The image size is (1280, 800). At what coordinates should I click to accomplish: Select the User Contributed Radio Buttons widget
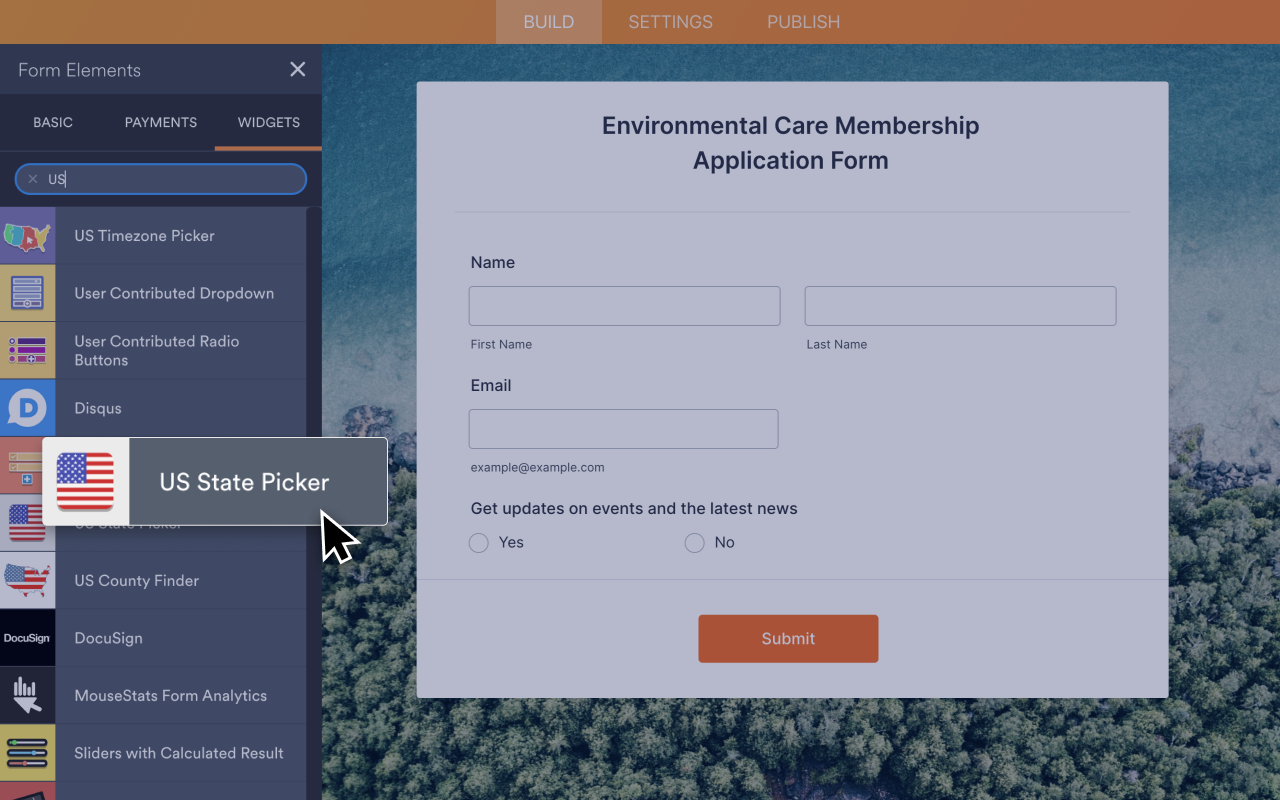point(156,351)
